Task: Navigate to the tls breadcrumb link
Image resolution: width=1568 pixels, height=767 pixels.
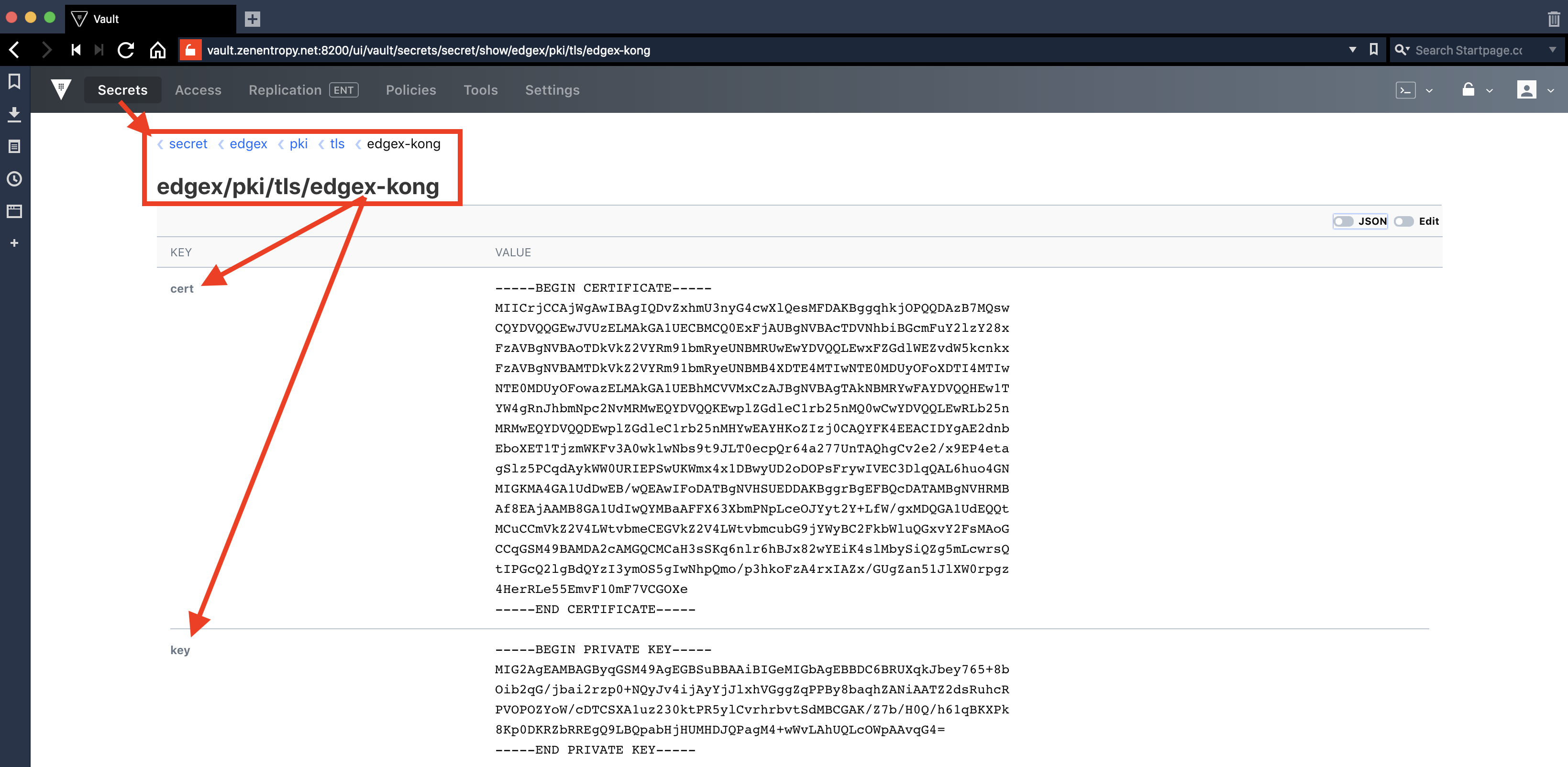Action: pos(337,143)
